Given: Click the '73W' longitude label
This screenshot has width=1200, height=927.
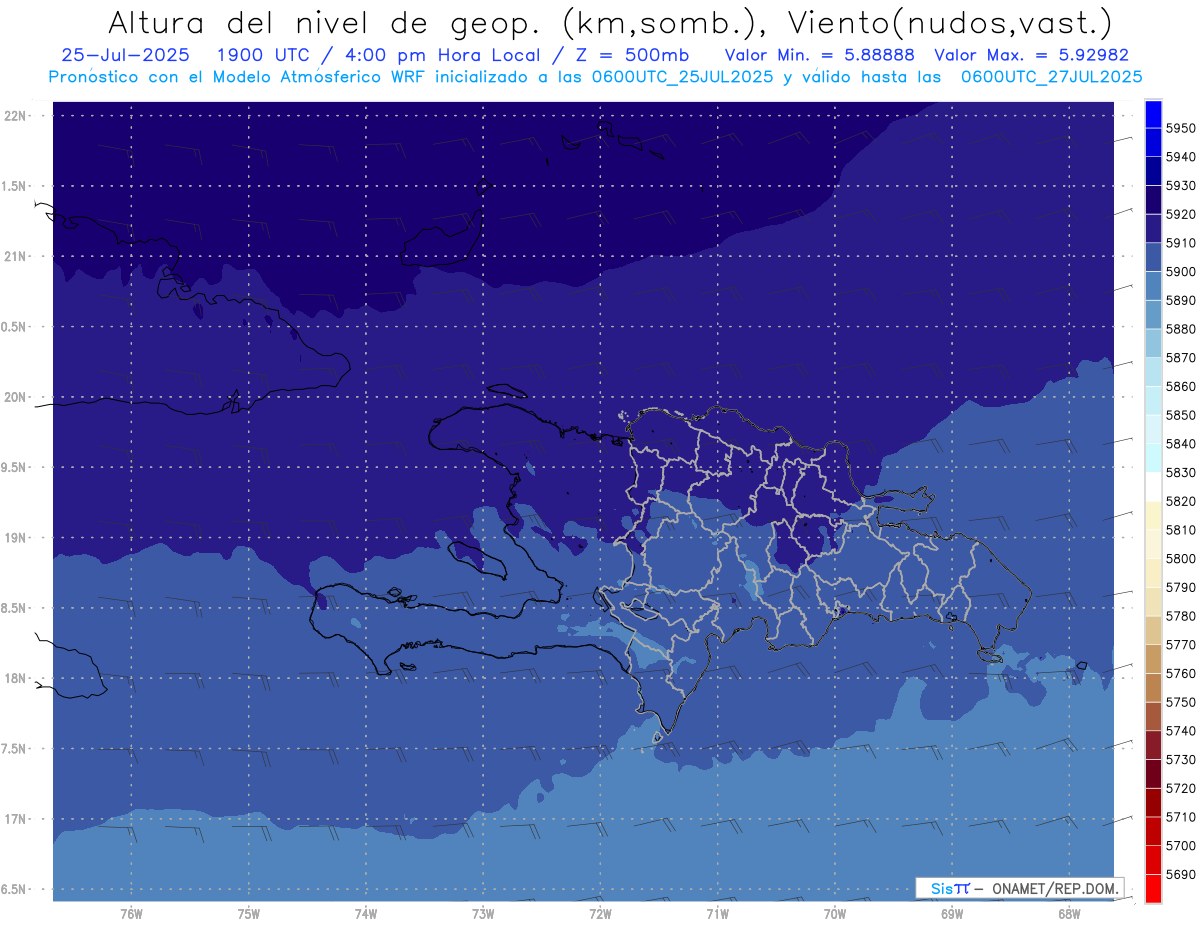Looking at the screenshot, I should point(483,914).
